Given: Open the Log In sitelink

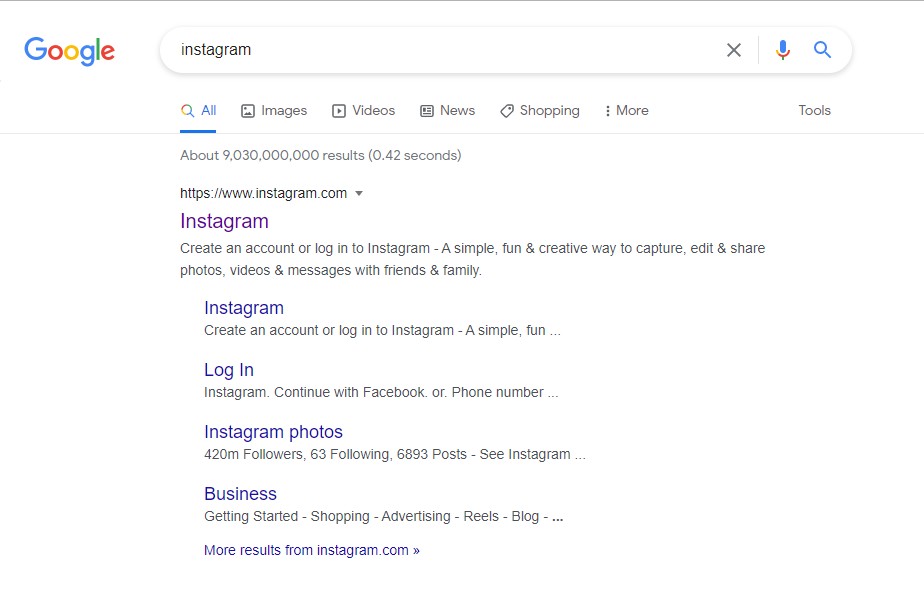Looking at the screenshot, I should click(x=229, y=369).
